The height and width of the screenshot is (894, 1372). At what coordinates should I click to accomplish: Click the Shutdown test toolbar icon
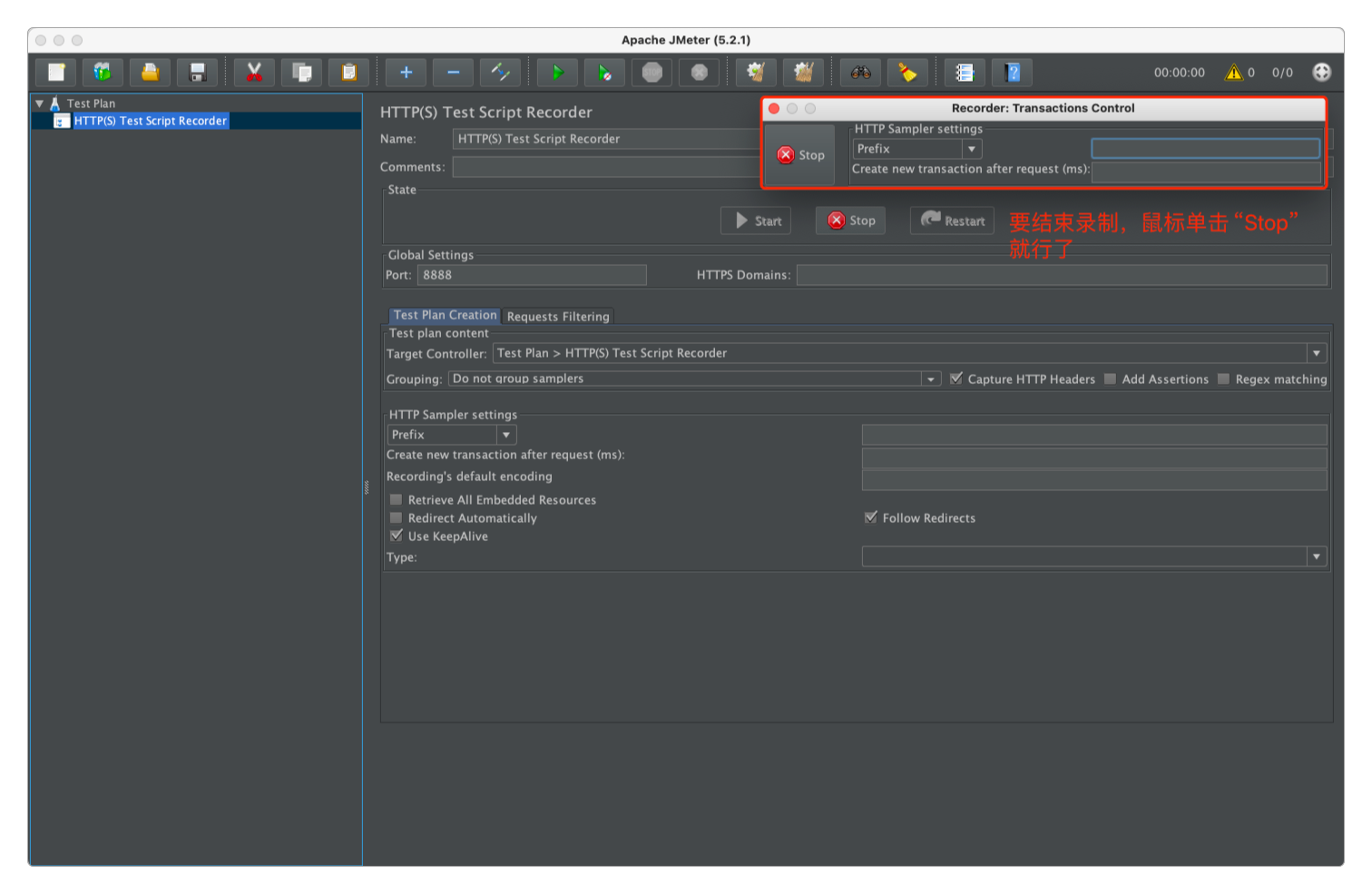[699, 72]
